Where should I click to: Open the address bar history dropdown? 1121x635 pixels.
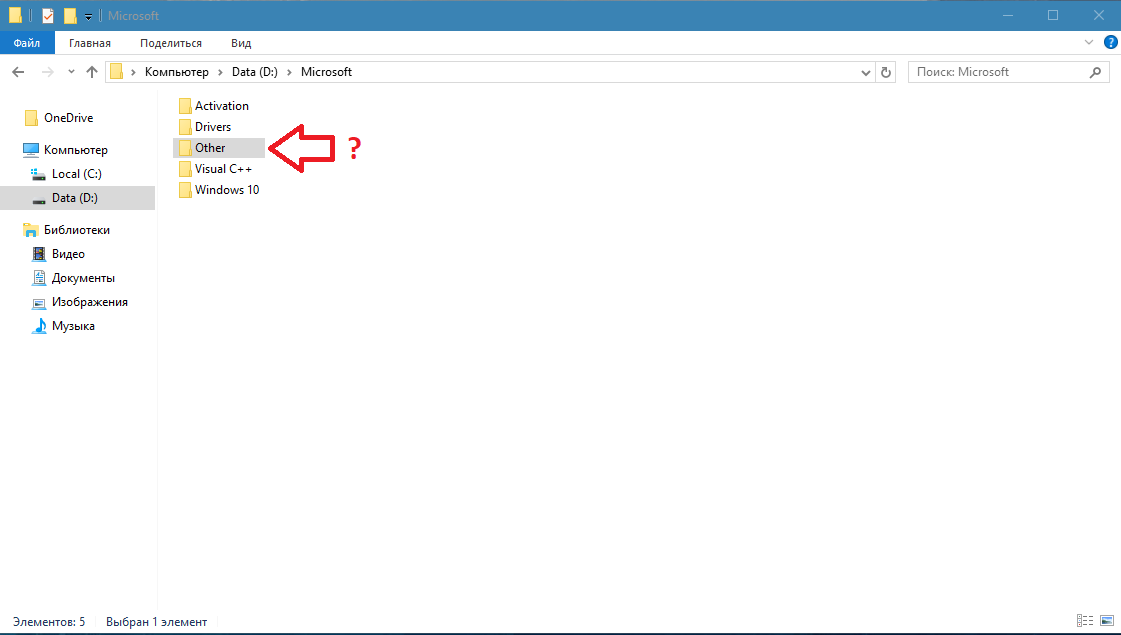click(x=866, y=72)
